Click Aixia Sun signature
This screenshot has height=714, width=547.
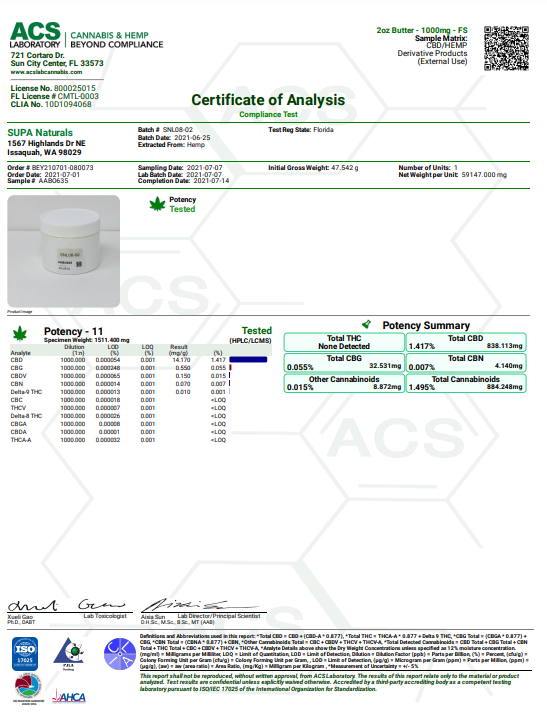(200, 605)
